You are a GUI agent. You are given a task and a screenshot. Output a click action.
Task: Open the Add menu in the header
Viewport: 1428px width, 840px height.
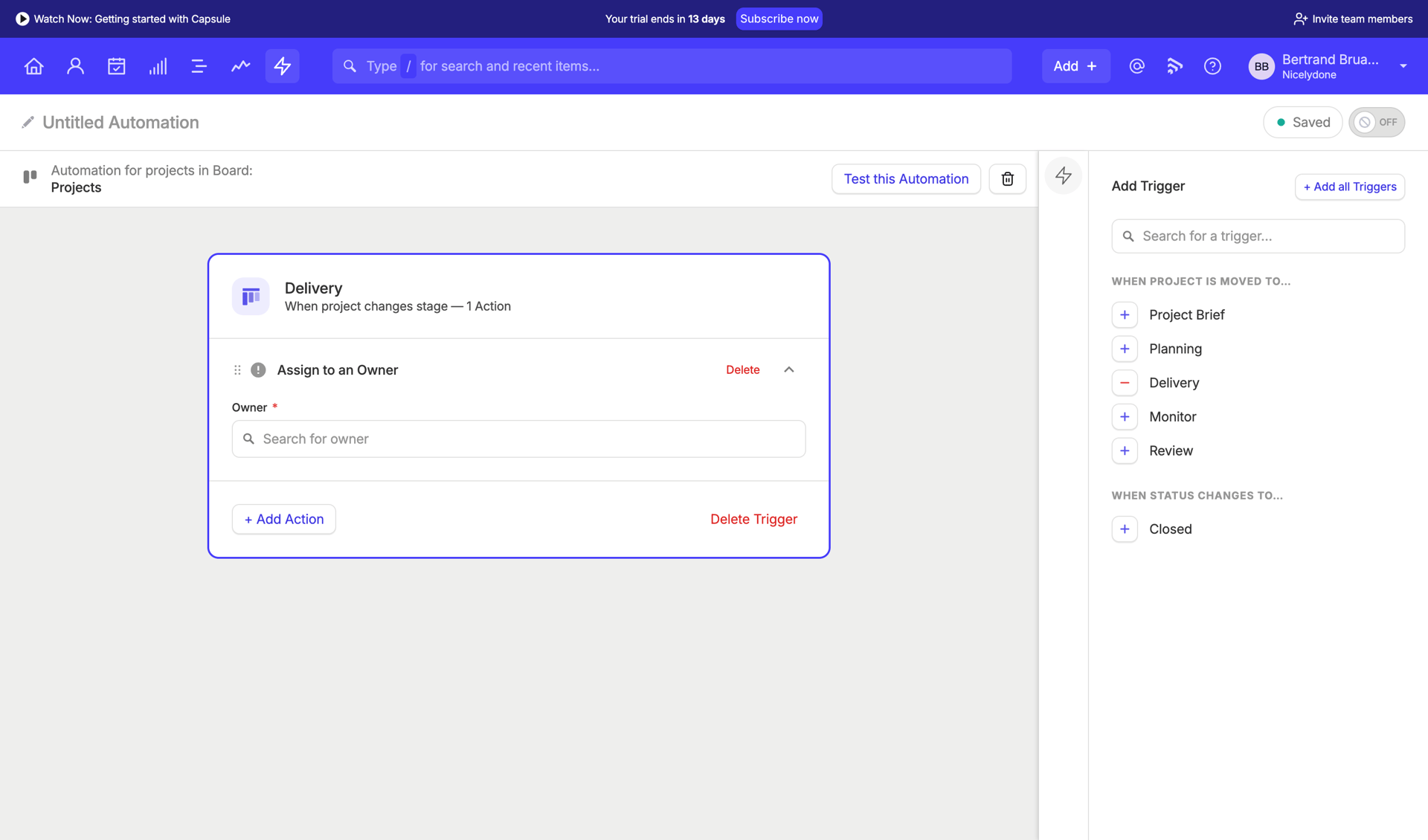pyautogui.click(x=1075, y=66)
